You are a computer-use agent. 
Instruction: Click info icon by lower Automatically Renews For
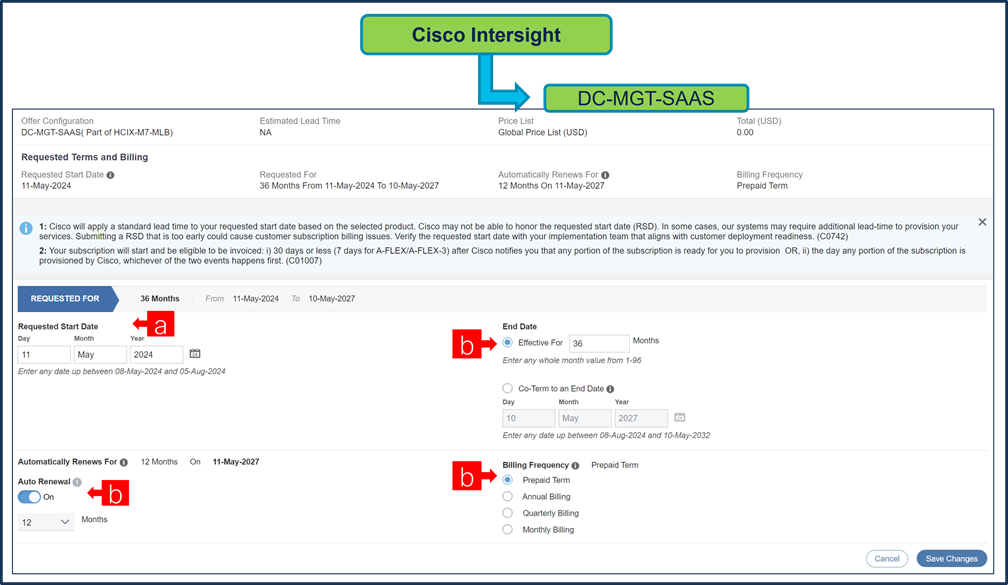click(x=124, y=462)
